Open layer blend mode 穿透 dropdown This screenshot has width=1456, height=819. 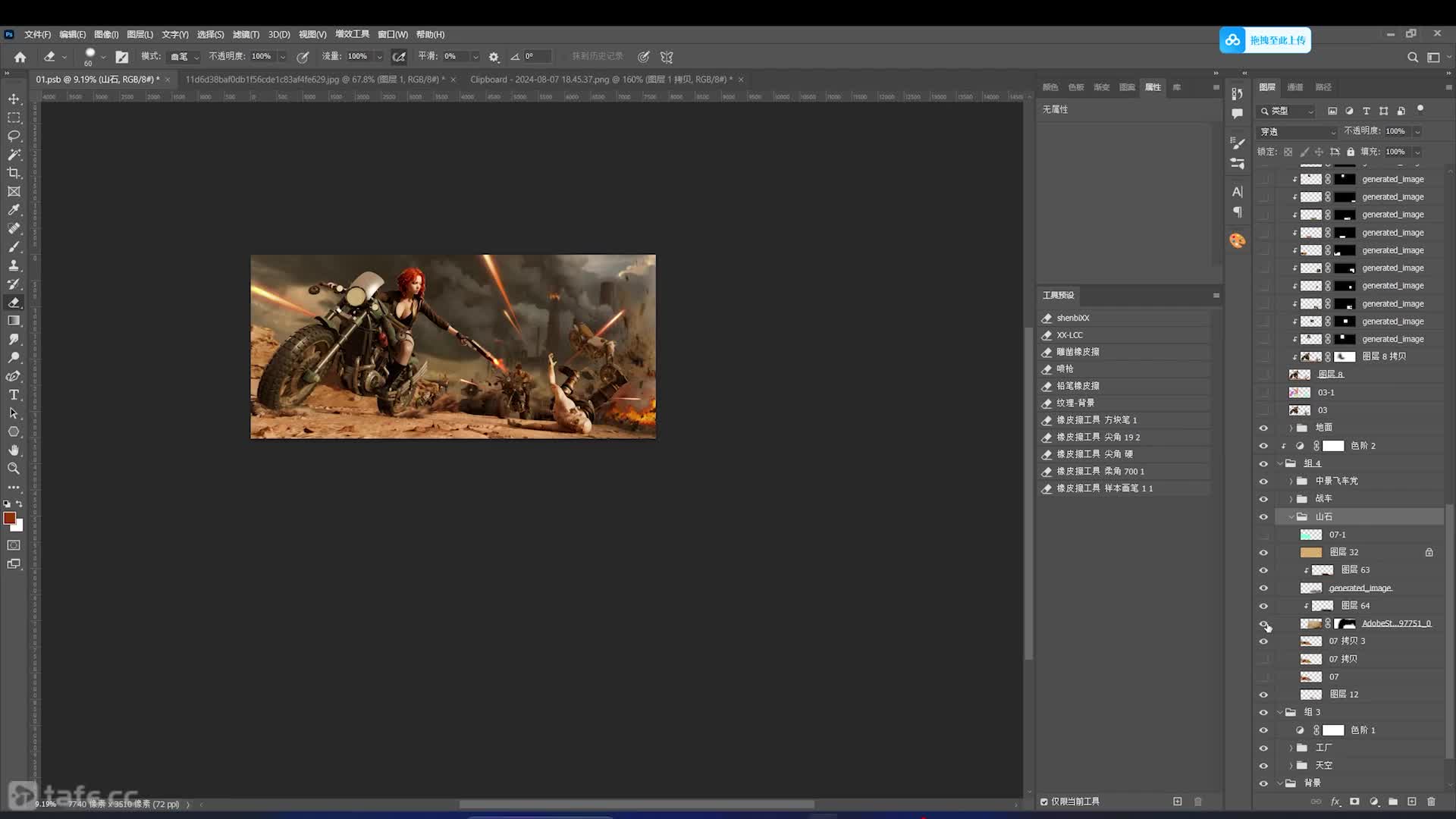click(x=1298, y=132)
